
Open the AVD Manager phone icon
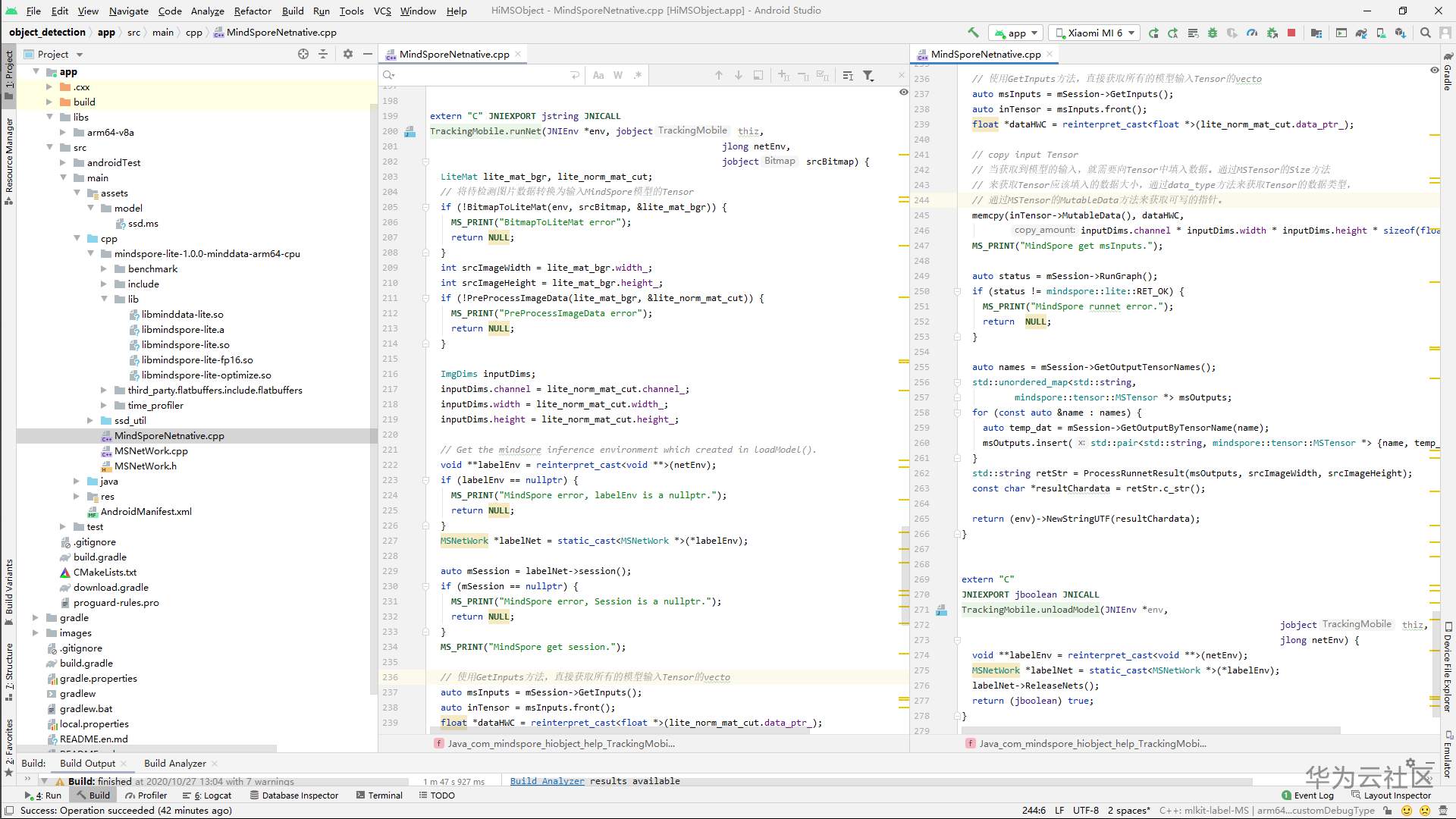[1381, 33]
